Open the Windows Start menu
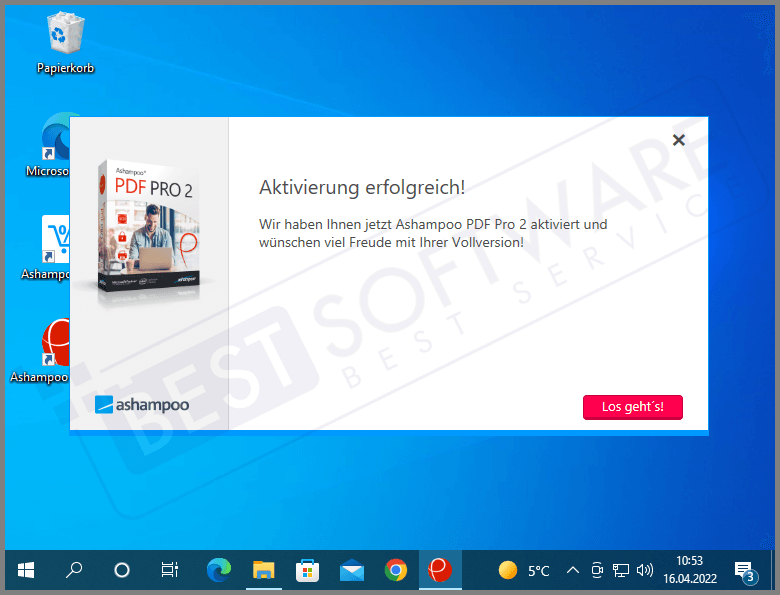This screenshot has height=595, width=780. click(26, 570)
